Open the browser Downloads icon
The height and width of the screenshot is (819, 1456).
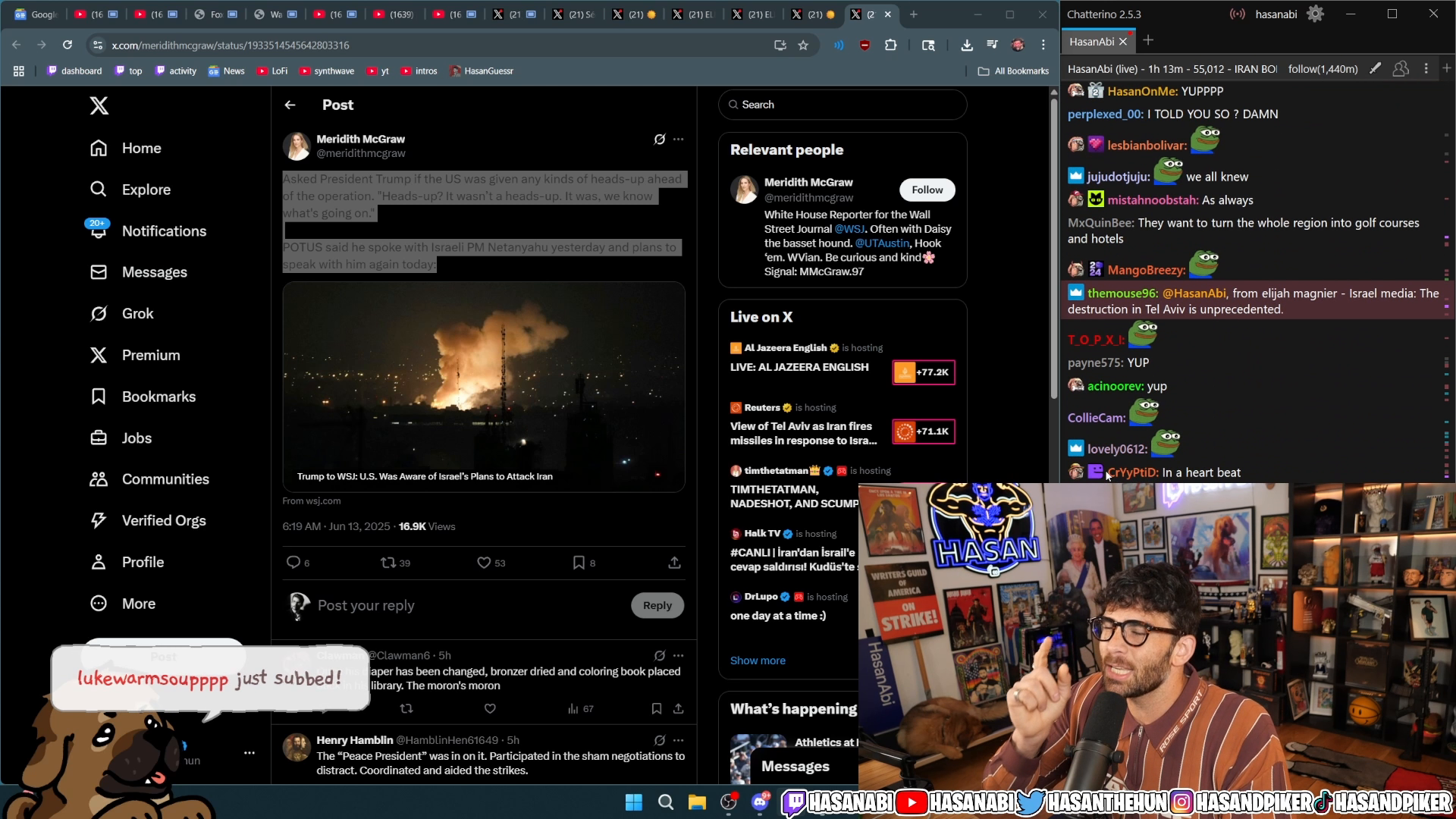(966, 45)
